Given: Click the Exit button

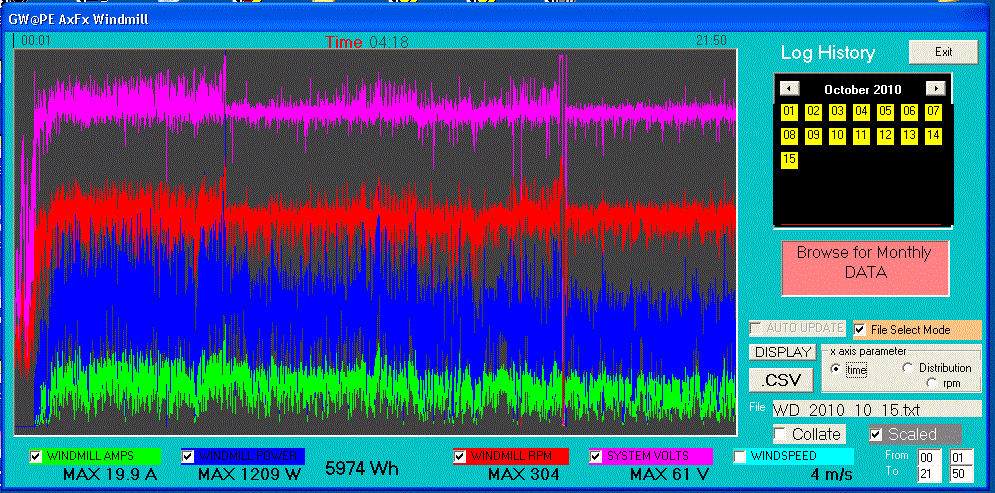Looking at the screenshot, I should pos(942,52).
